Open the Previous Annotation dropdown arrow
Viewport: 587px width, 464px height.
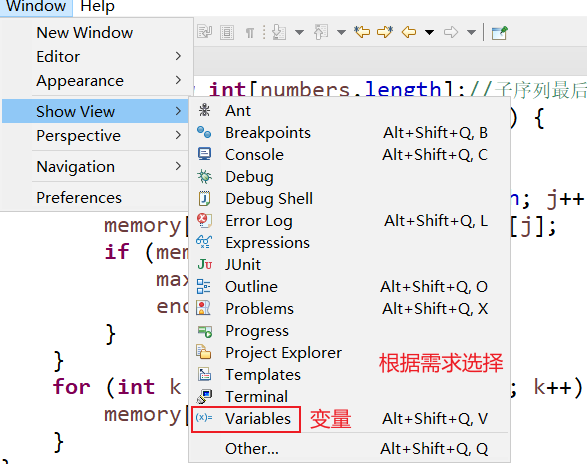coord(341,33)
